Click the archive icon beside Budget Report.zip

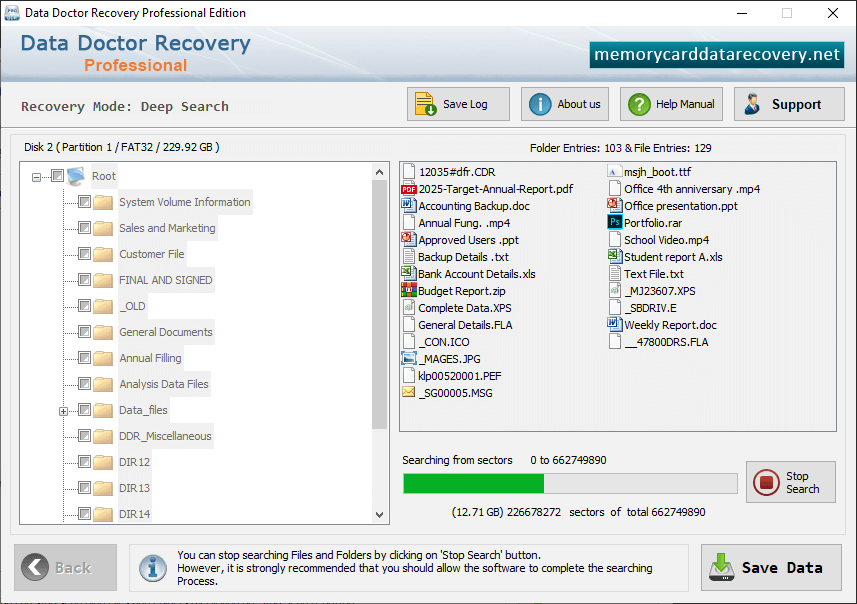408,290
